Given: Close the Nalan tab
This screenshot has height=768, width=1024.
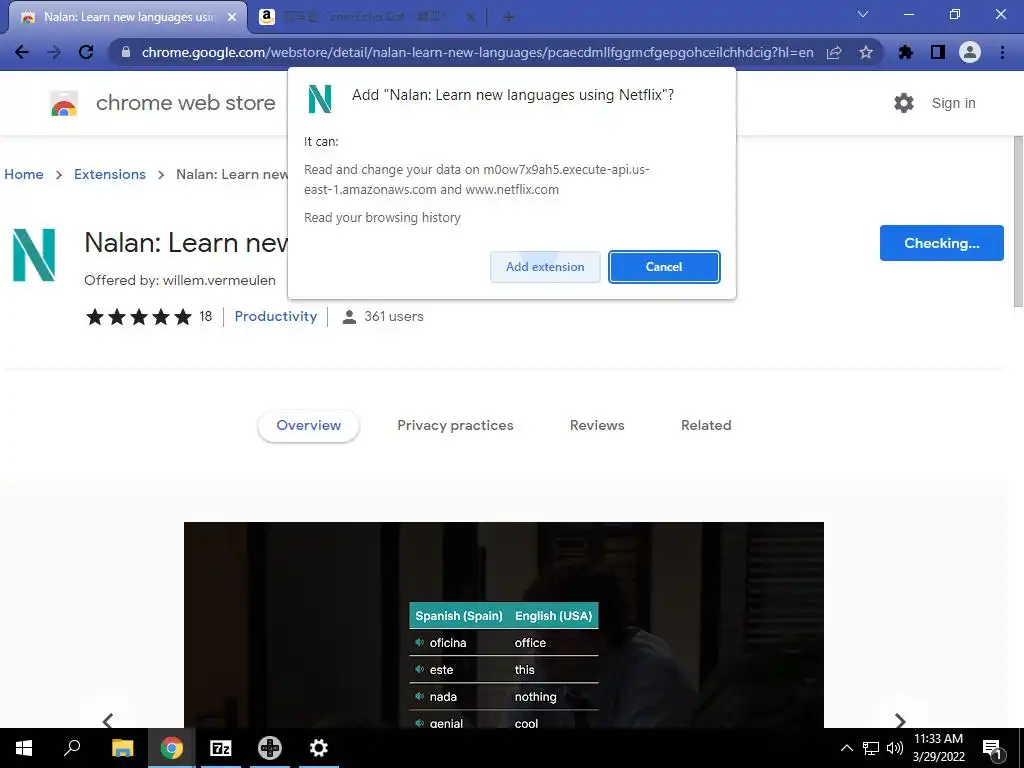Looking at the screenshot, I should [x=232, y=17].
